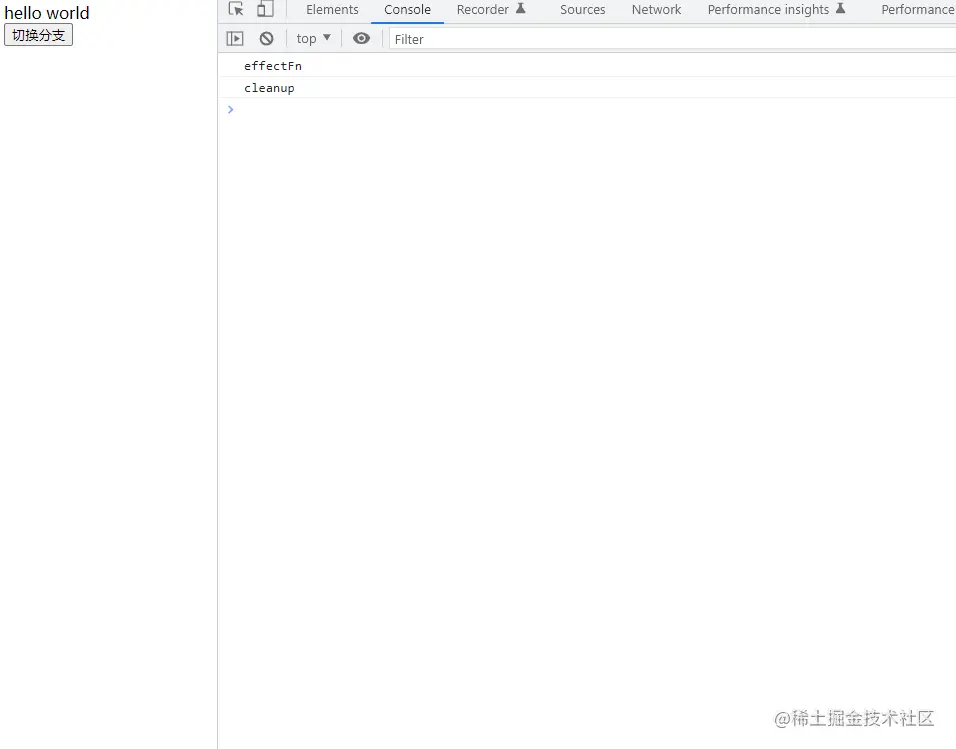This screenshot has height=749, width=956.
Task: Select the cleanup log line
Action: click(587, 88)
